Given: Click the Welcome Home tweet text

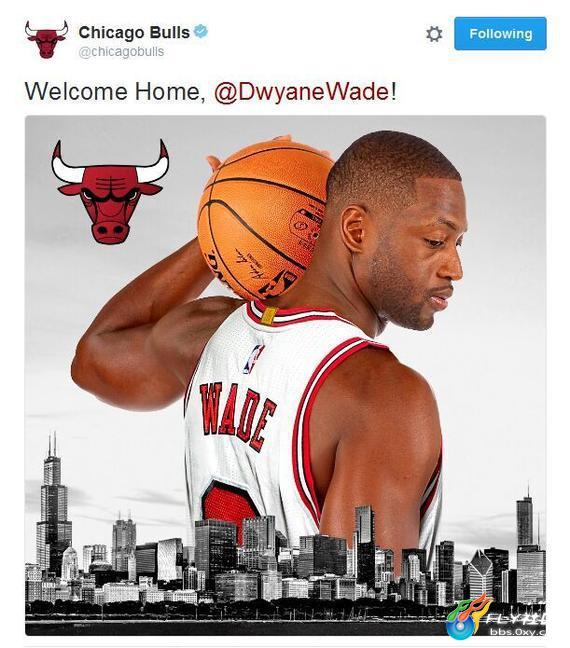Looking at the screenshot, I should pos(210,91).
